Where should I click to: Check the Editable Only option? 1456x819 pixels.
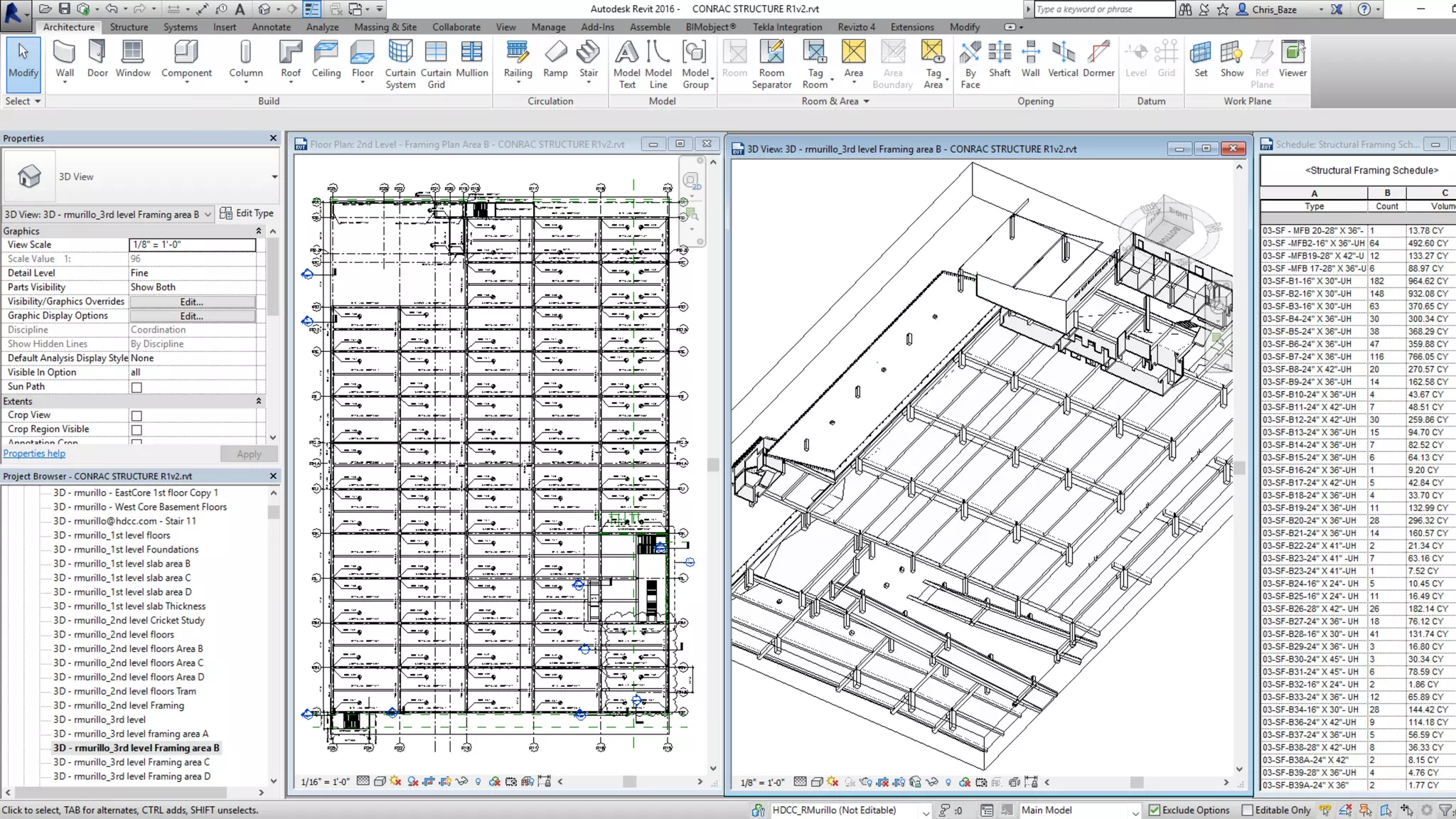pyautogui.click(x=1247, y=810)
